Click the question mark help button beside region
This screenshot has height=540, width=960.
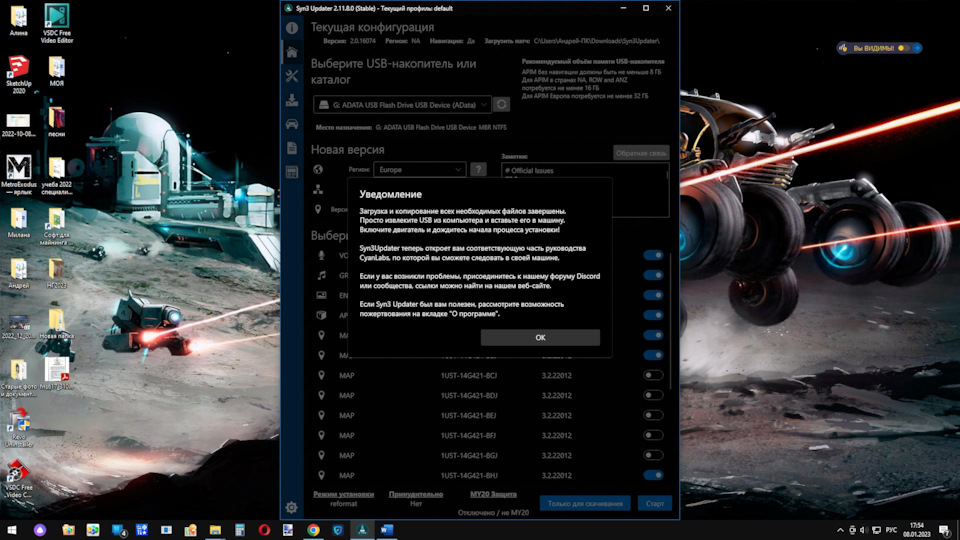(x=478, y=170)
